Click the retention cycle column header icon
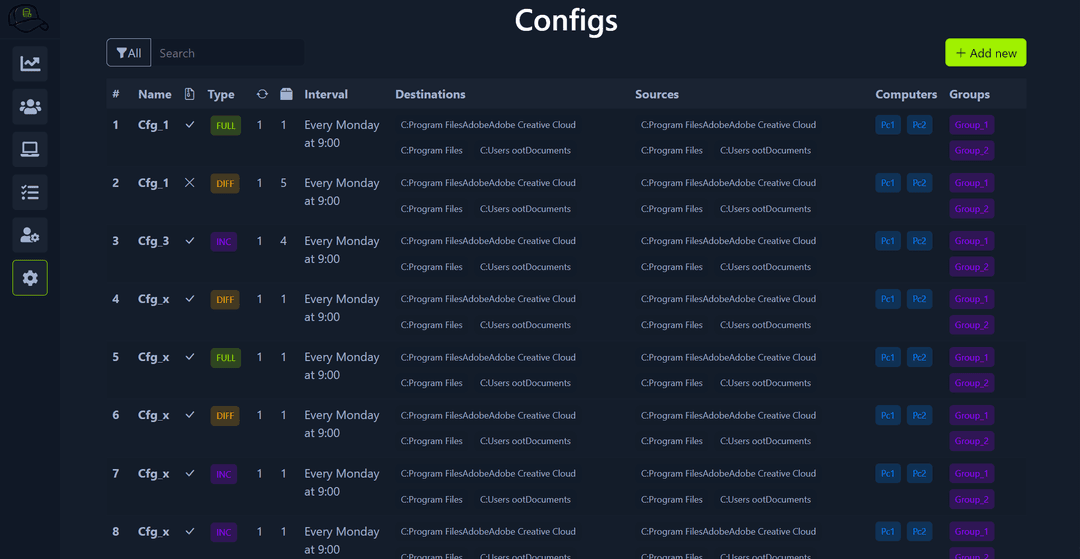The image size is (1080, 559). (x=262, y=94)
